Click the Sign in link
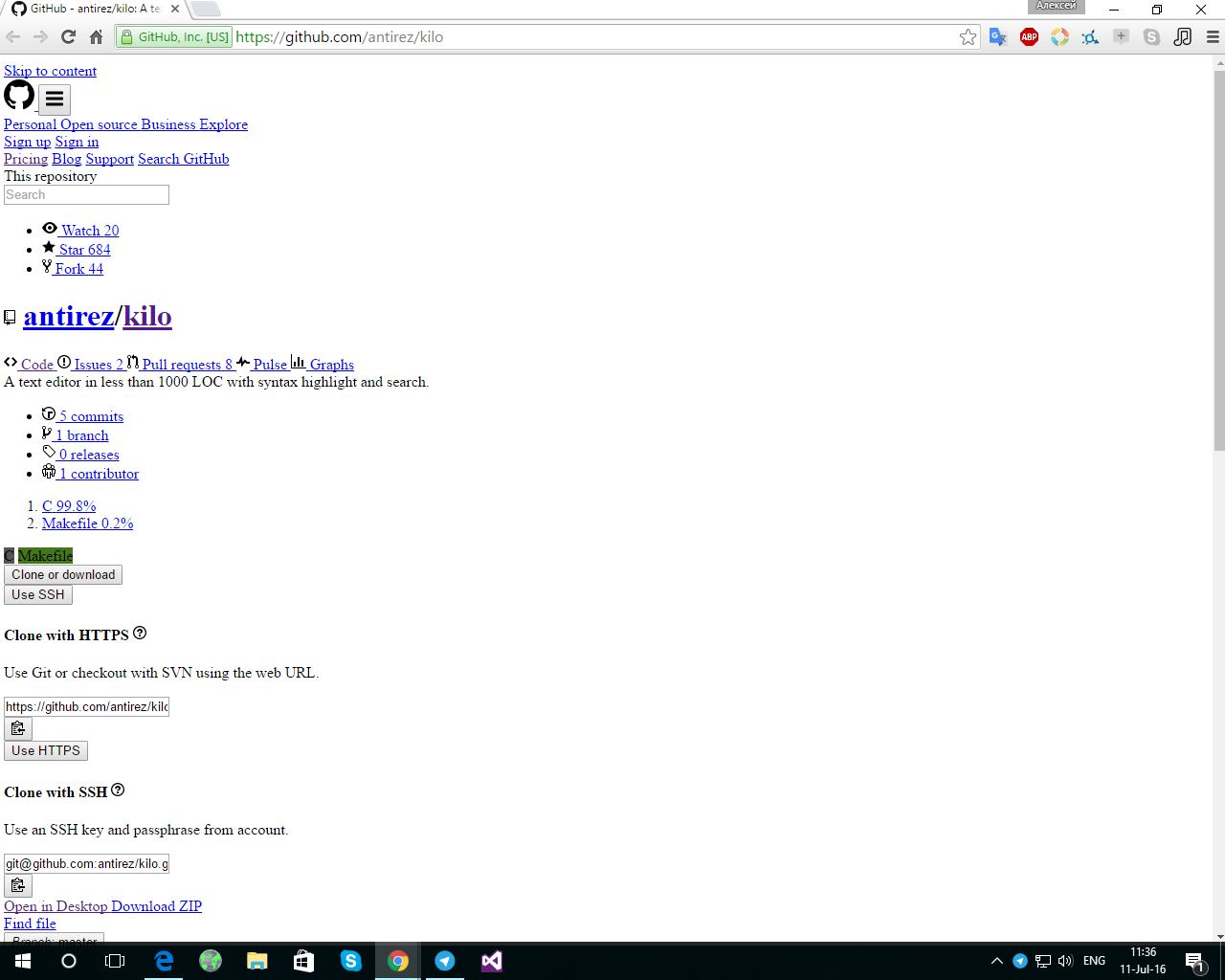Screen dimensions: 1225x980 tap(77, 142)
